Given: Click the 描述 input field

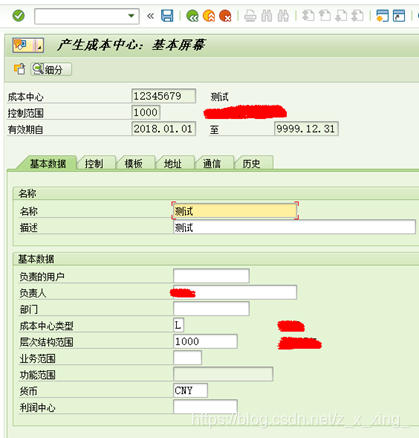Looking at the screenshot, I should click(x=294, y=227).
